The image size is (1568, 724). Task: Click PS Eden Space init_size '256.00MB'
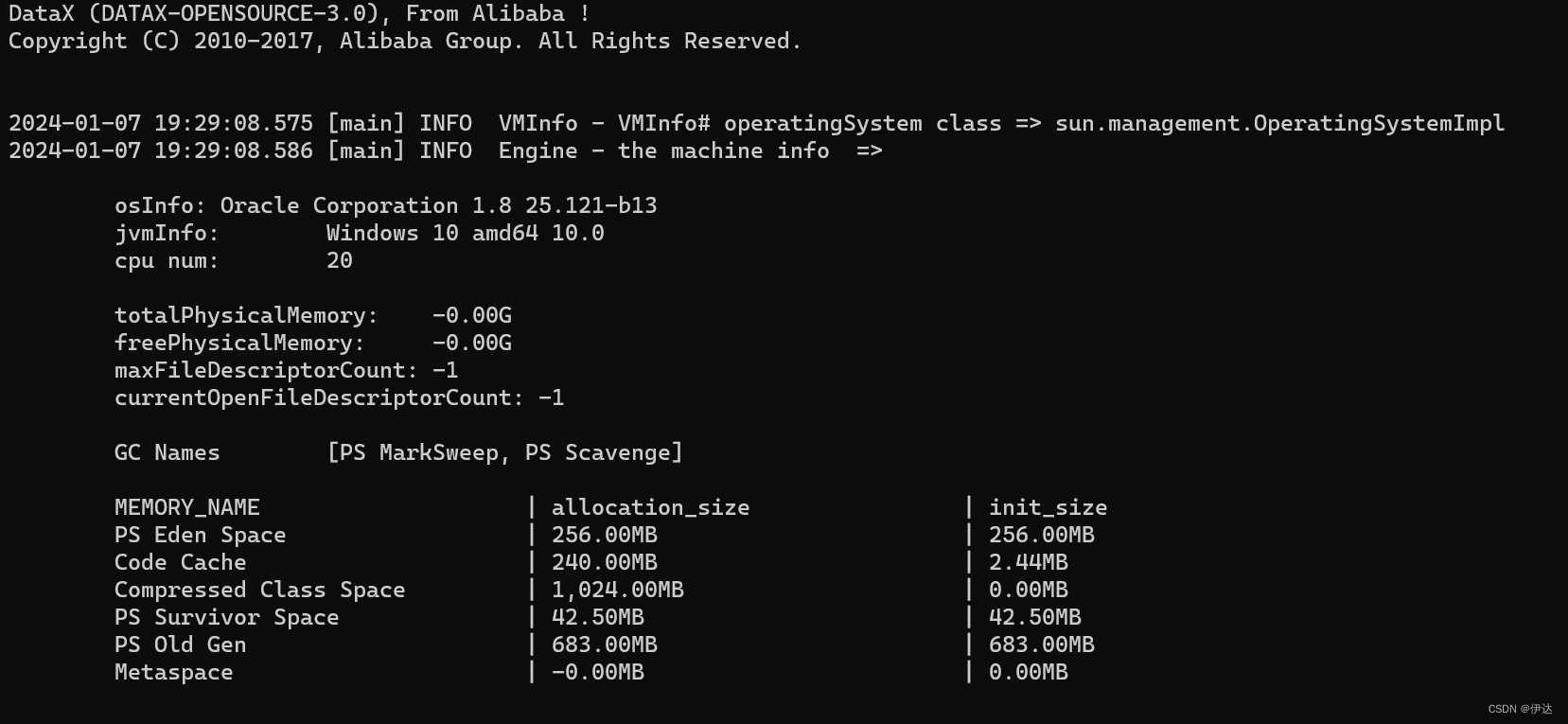click(x=1041, y=536)
